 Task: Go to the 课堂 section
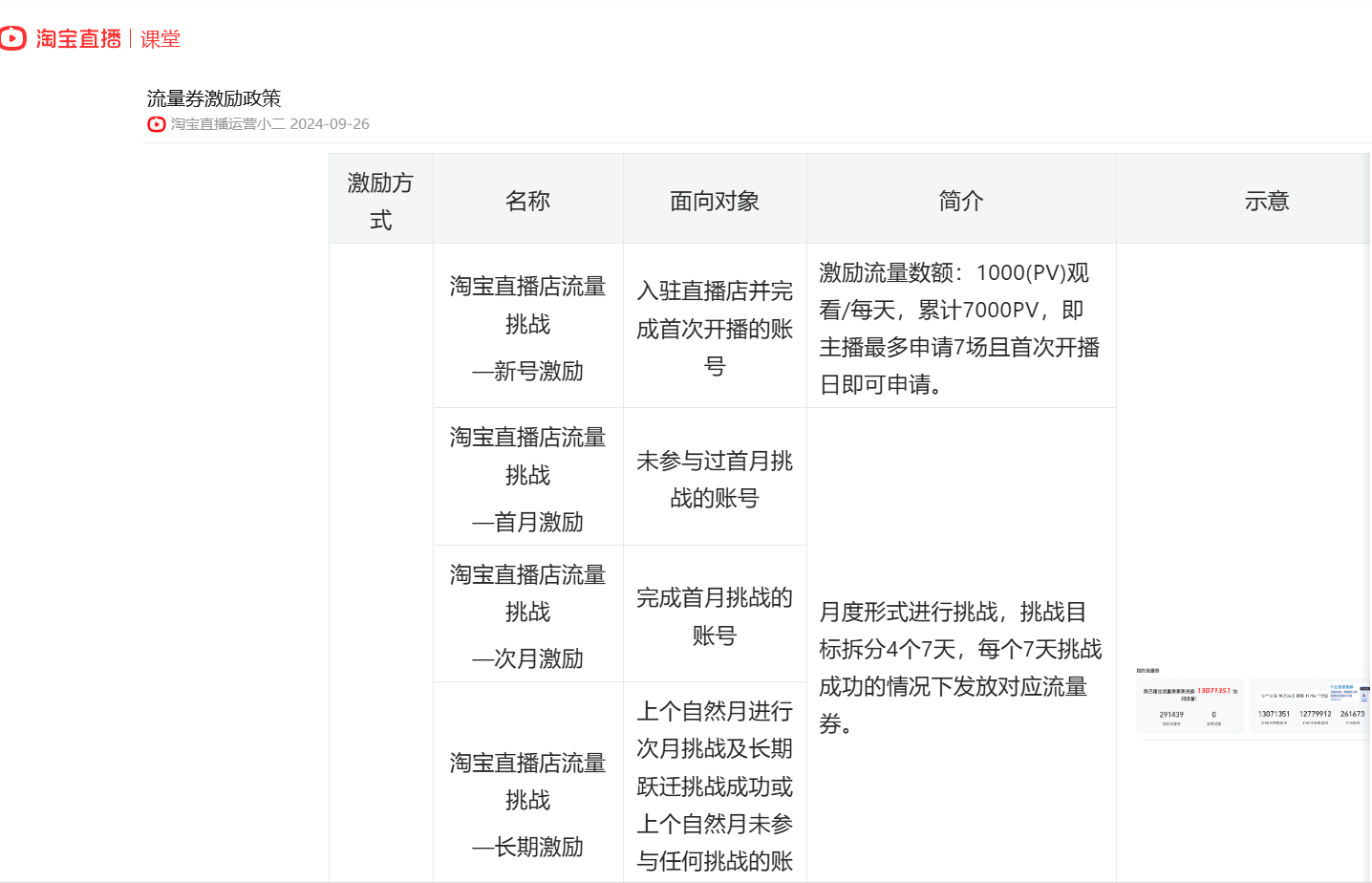click(x=160, y=39)
